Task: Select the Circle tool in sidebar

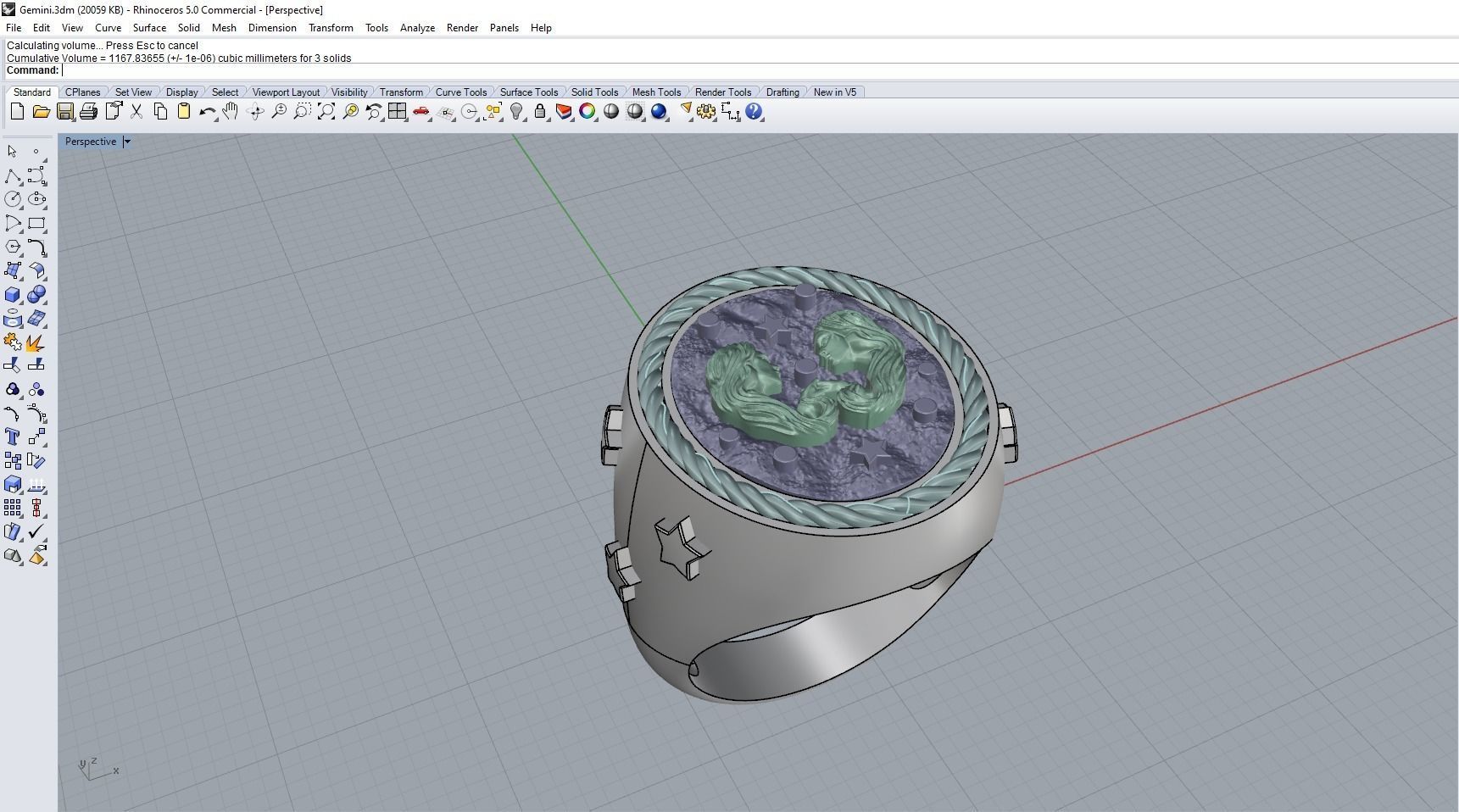Action: 13,199
